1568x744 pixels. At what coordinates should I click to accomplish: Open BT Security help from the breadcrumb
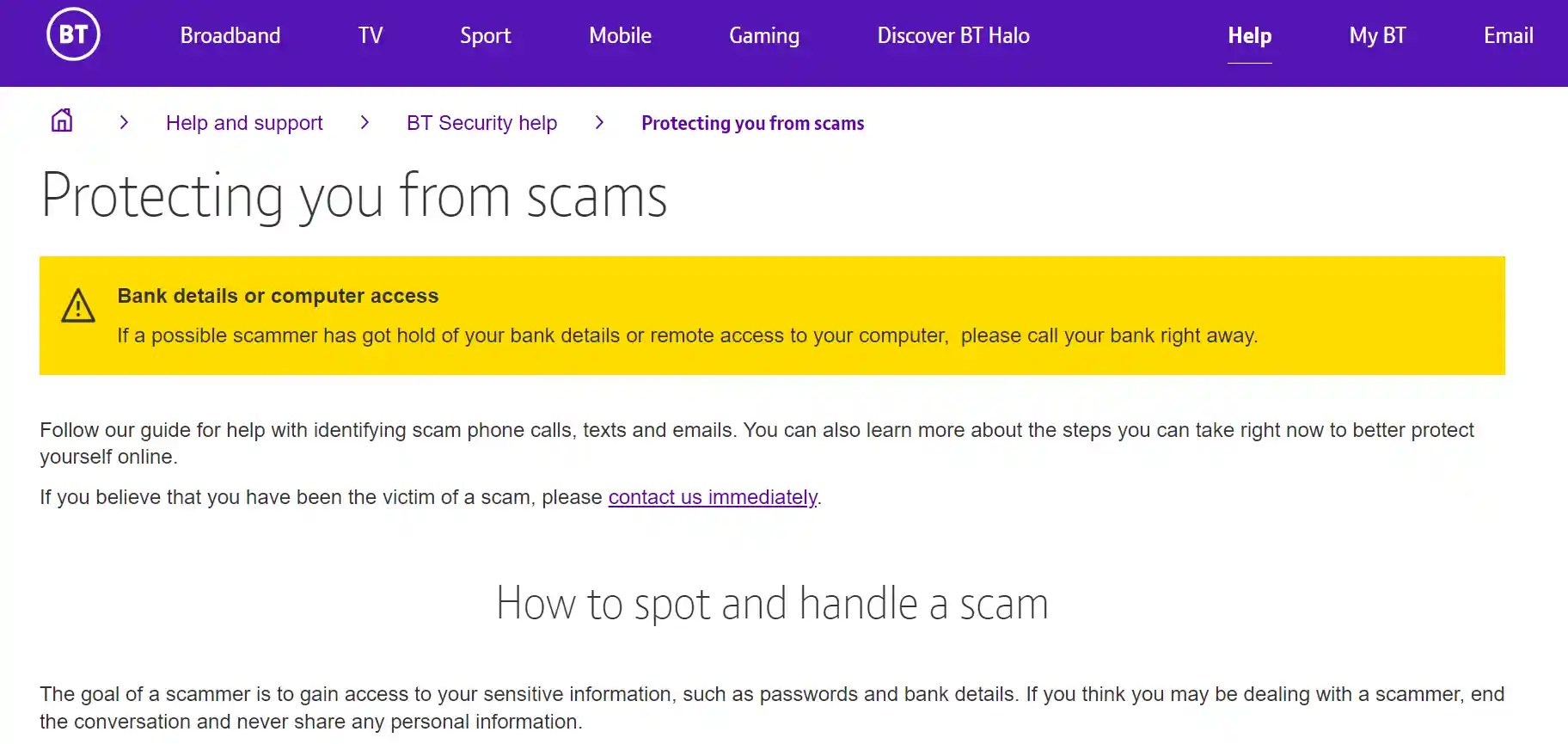(x=481, y=122)
